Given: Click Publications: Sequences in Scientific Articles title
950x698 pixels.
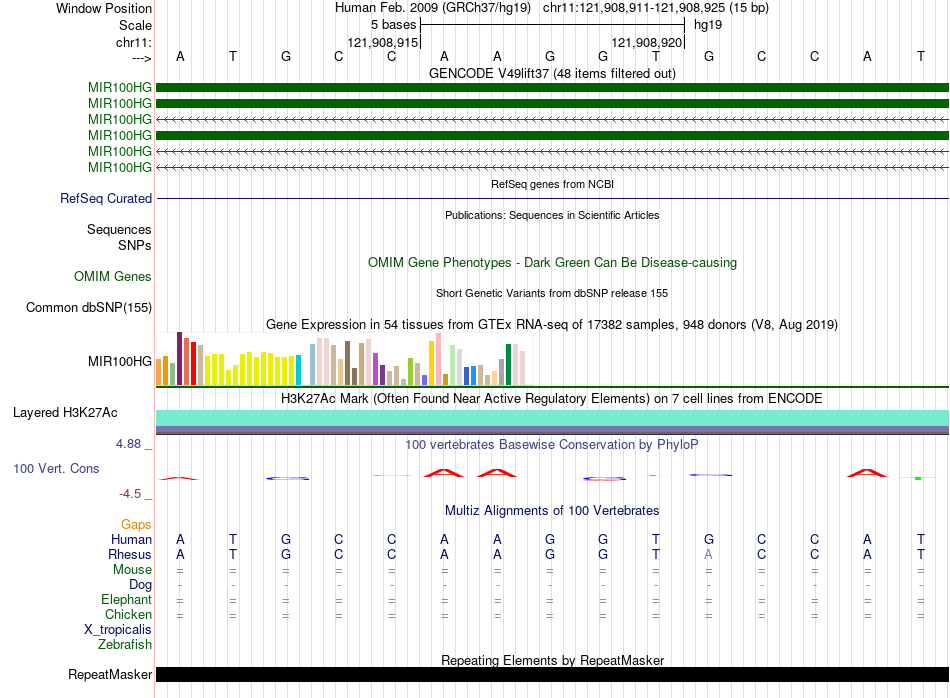Looking at the screenshot, I should [x=552, y=215].
